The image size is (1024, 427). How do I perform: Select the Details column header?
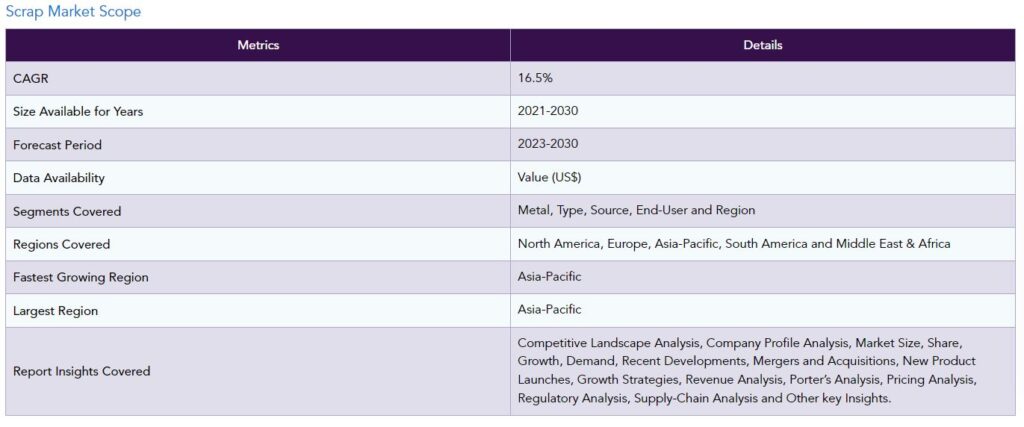(x=763, y=45)
